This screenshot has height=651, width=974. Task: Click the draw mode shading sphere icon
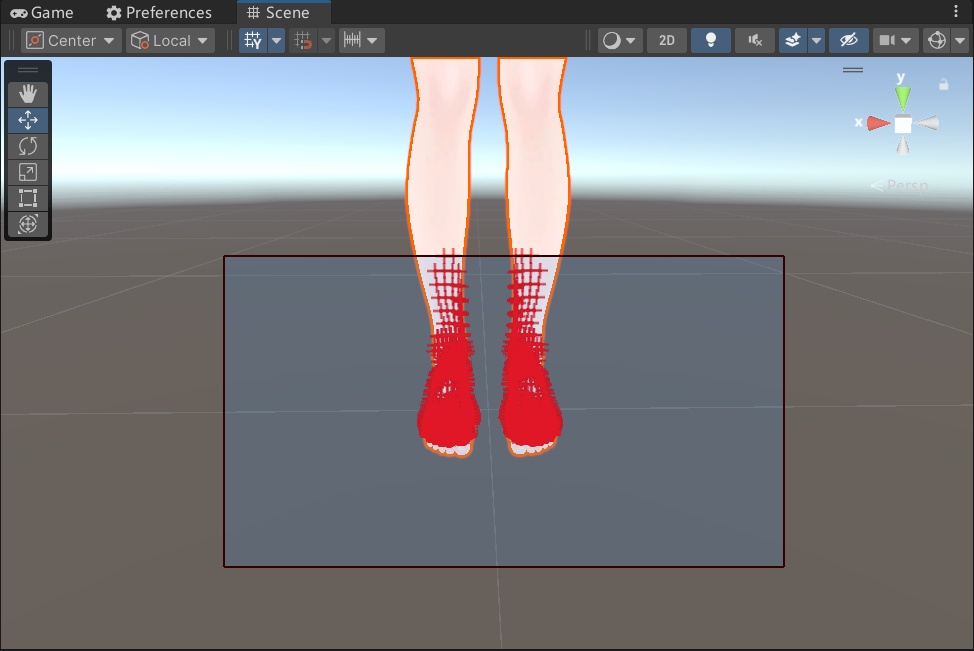[x=611, y=40]
